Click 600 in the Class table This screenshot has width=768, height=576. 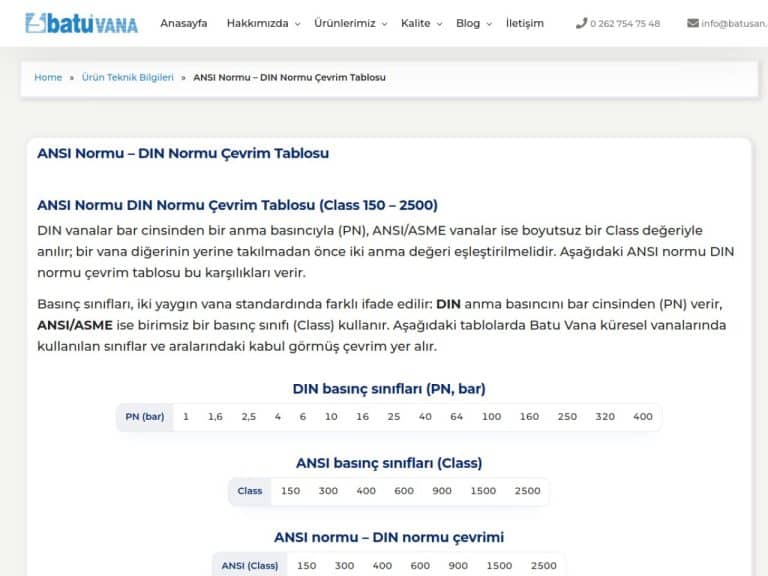point(404,491)
